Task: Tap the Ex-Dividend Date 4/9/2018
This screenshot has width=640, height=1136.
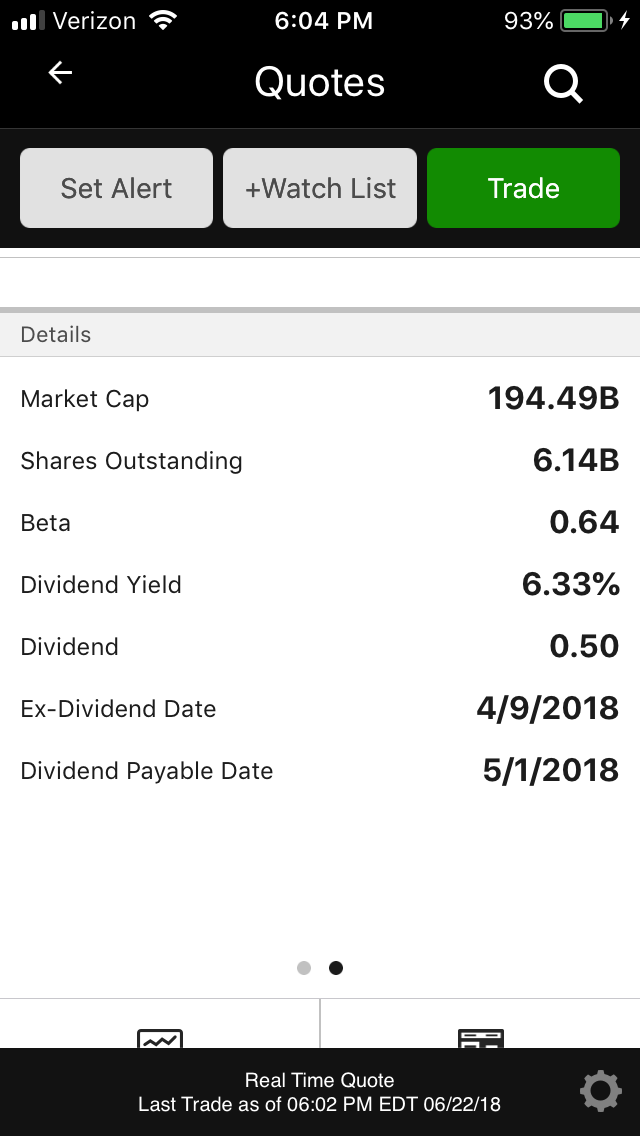Action: pyautogui.click(x=547, y=709)
